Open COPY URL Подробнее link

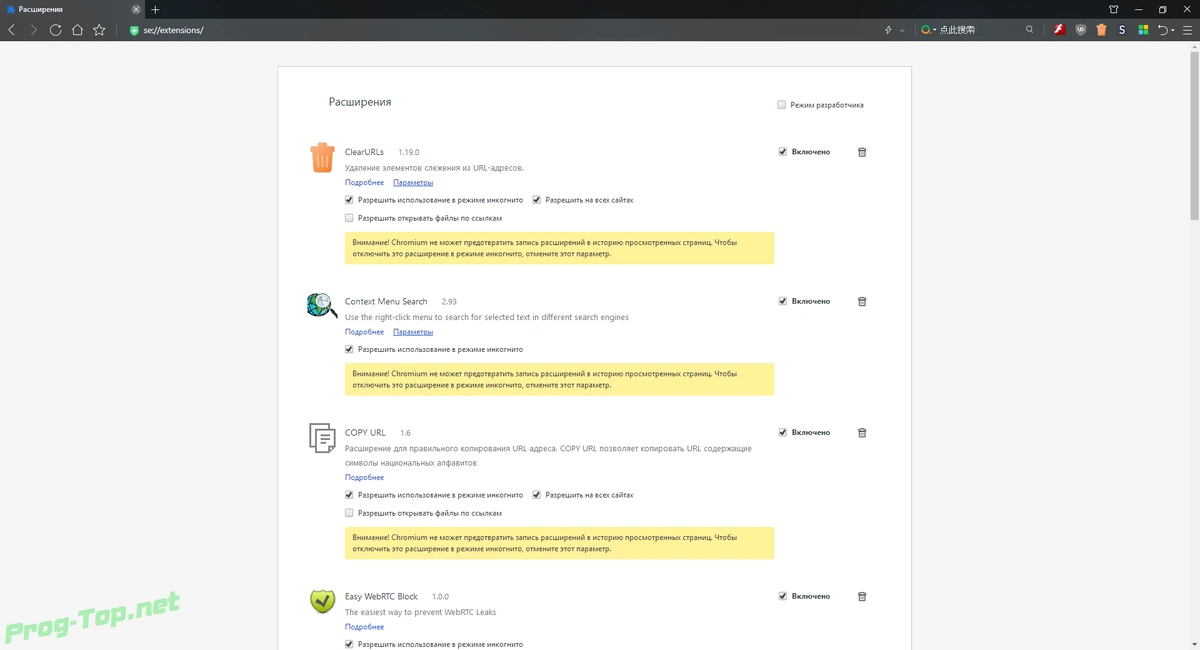(364, 478)
